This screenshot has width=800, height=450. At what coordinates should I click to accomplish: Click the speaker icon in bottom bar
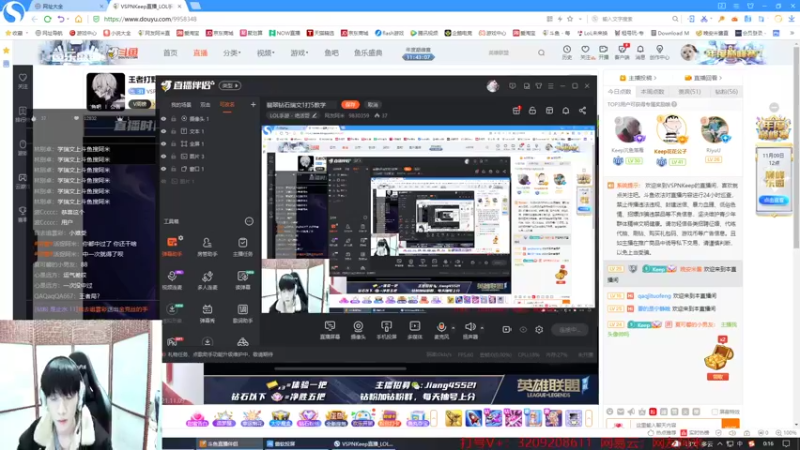click(x=470, y=327)
